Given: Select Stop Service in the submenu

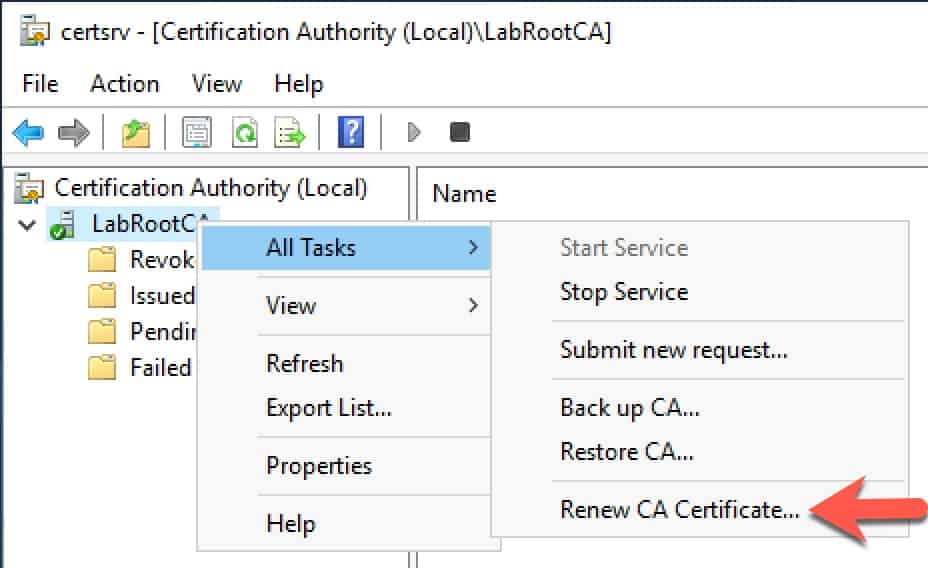Looking at the screenshot, I should pyautogui.click(x=624, y=292).
